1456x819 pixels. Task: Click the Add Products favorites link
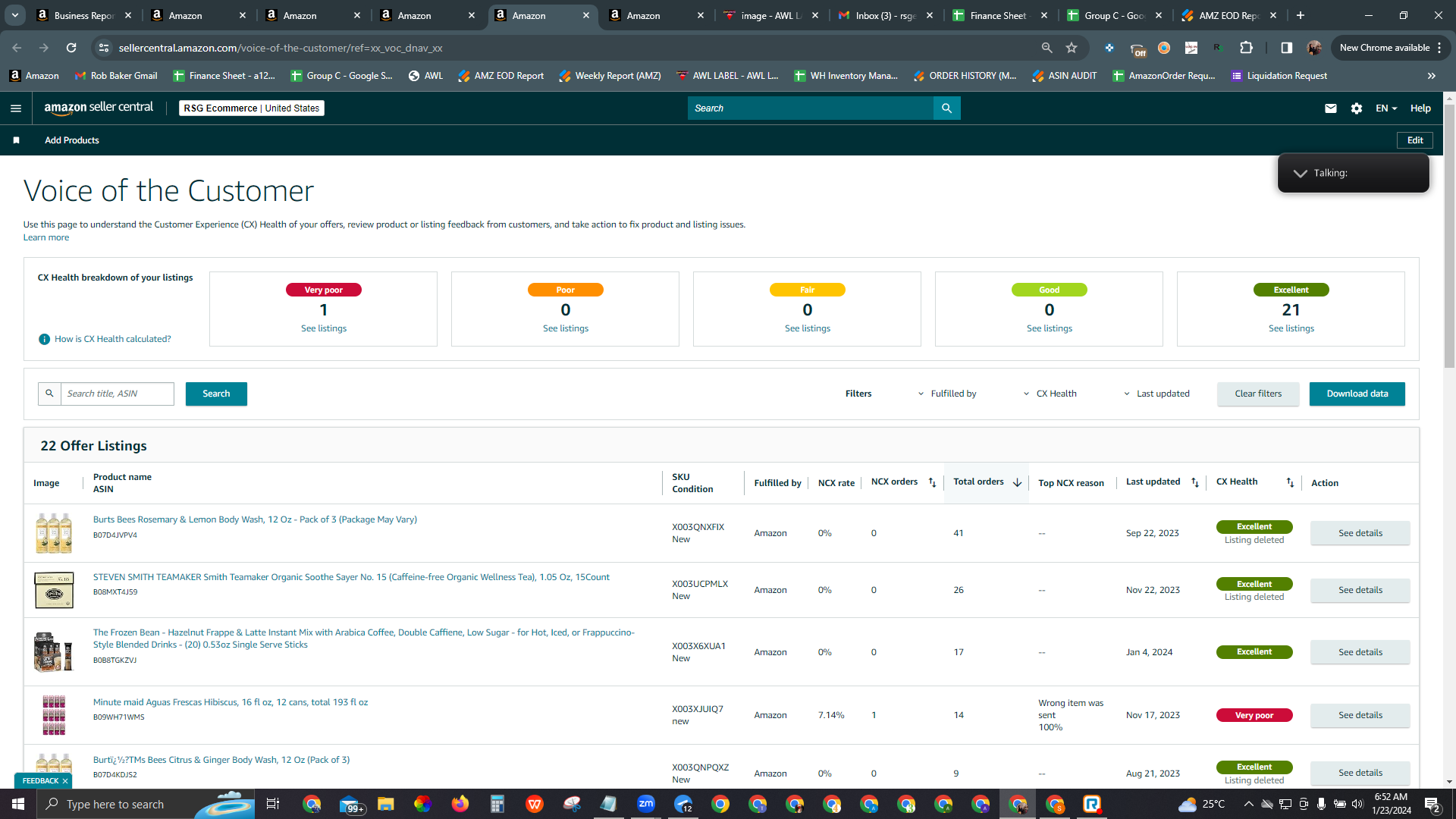click(72, 140)
